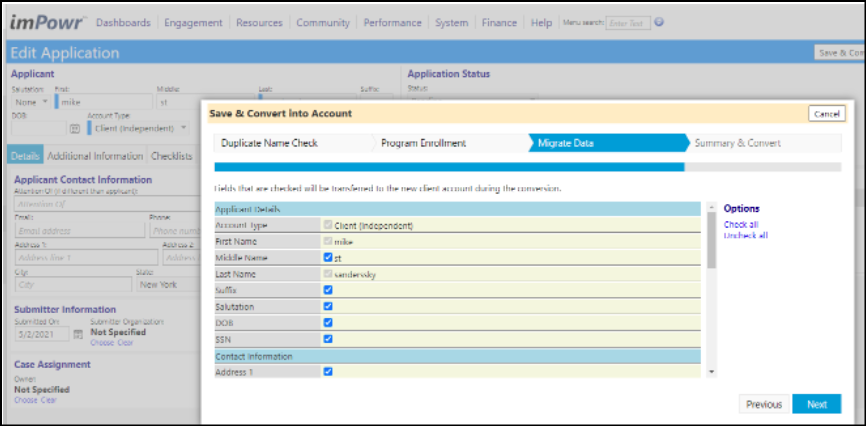Click Clear under Case Assignment Owner
Screen dimensions: 866x426
coord(49,400)
